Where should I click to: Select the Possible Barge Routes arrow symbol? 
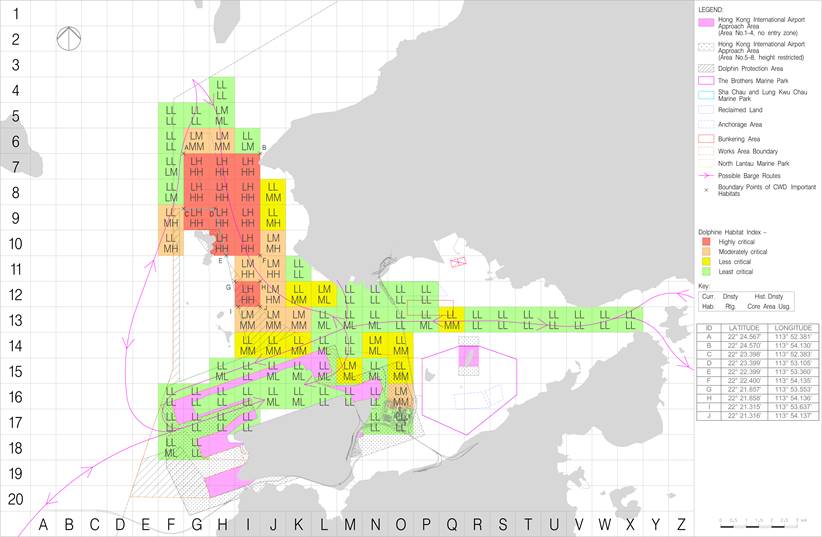tap(706, 175)
